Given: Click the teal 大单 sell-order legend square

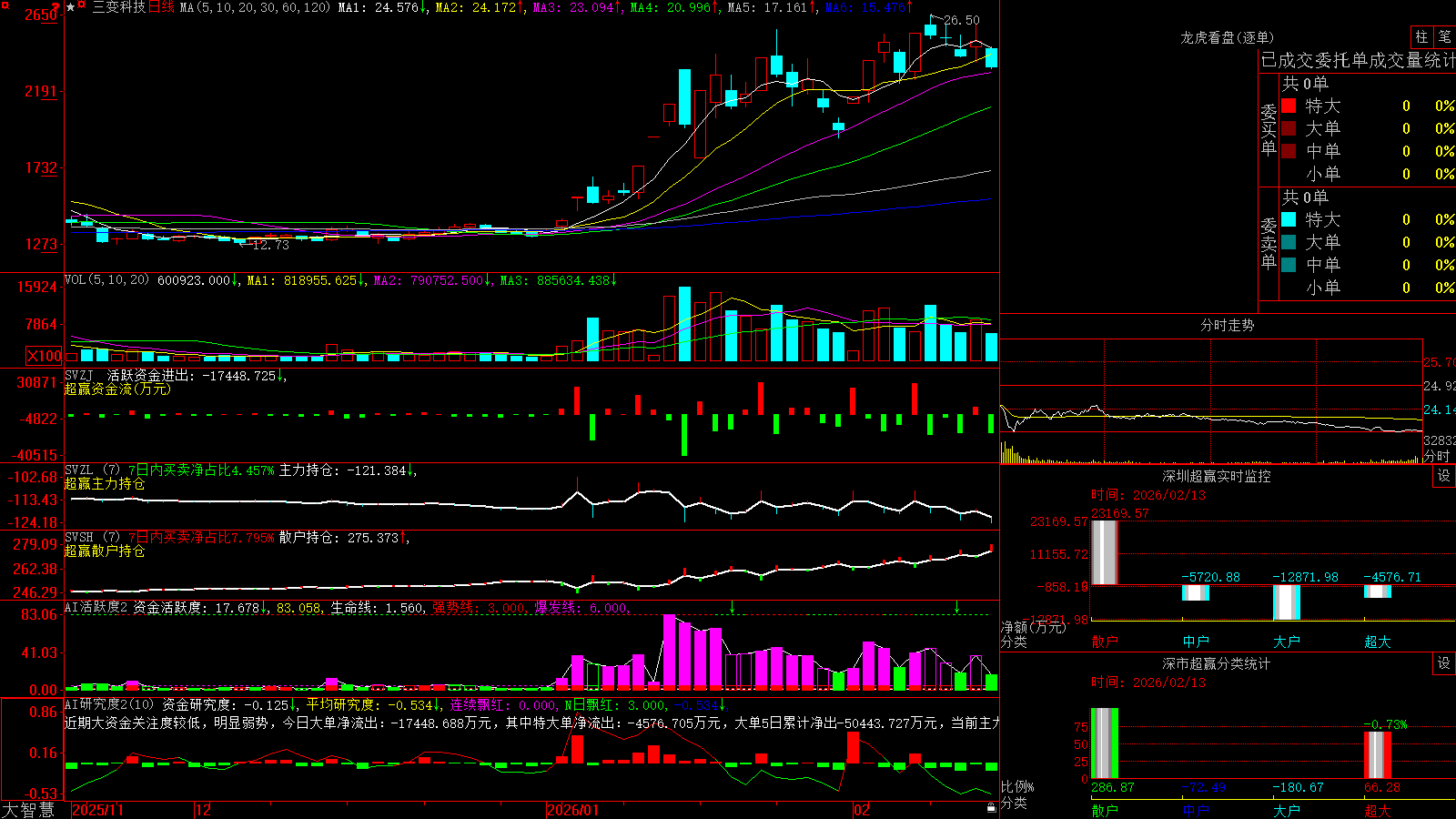Looking at the screenshot, I should coord(1289,242).
